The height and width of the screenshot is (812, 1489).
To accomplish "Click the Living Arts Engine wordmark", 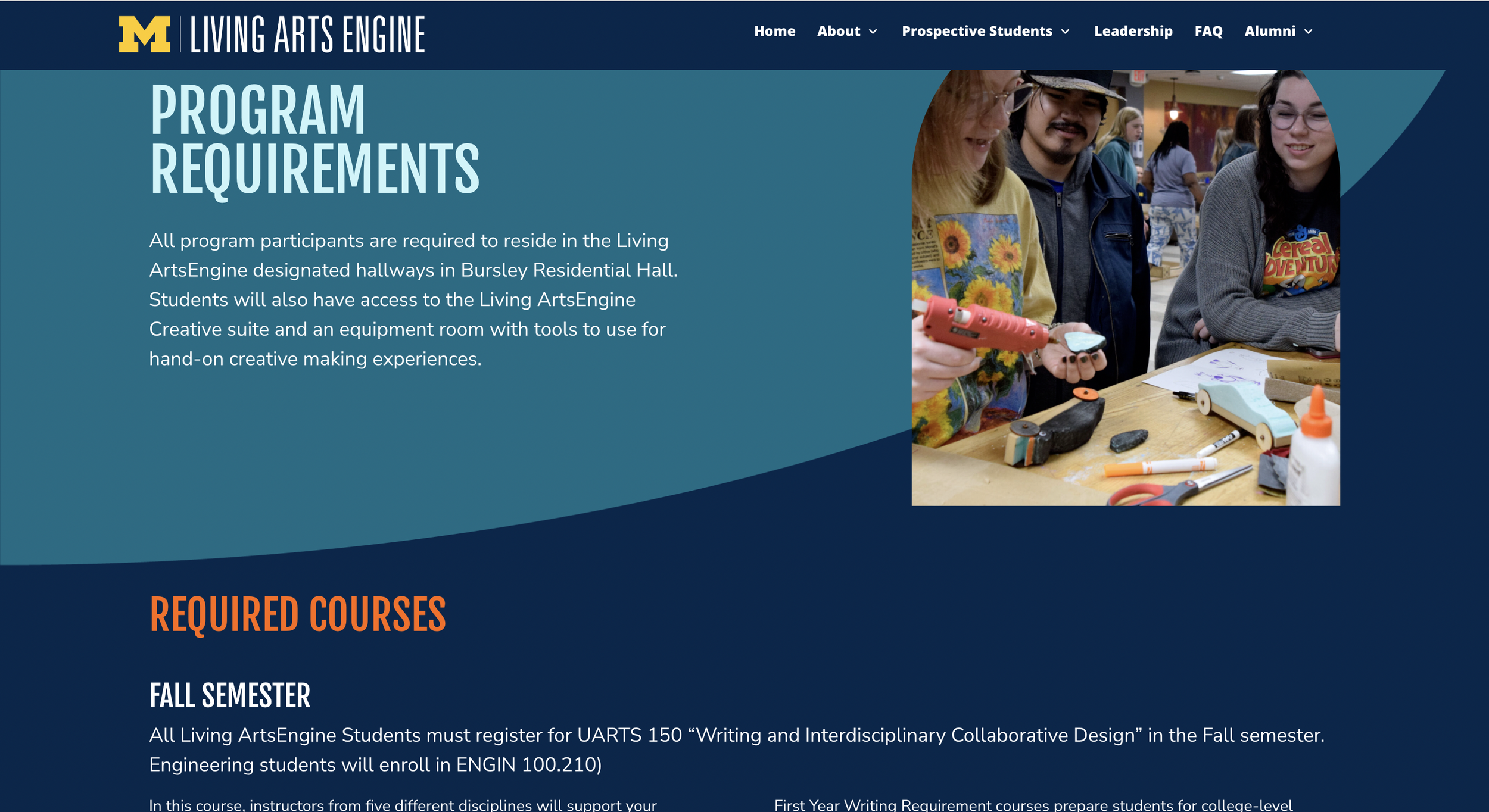I will [307, 35].
